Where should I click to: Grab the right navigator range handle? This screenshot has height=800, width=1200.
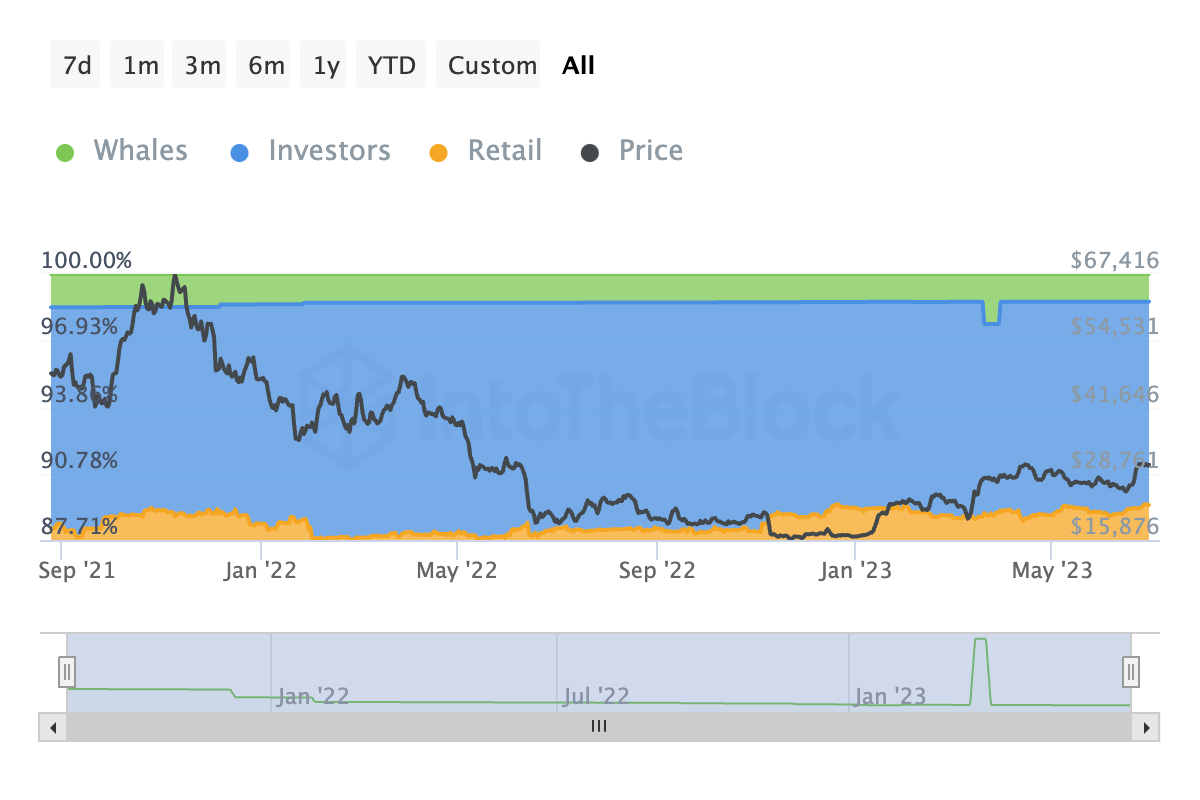pyautogui.click(x=1131, y=670)
